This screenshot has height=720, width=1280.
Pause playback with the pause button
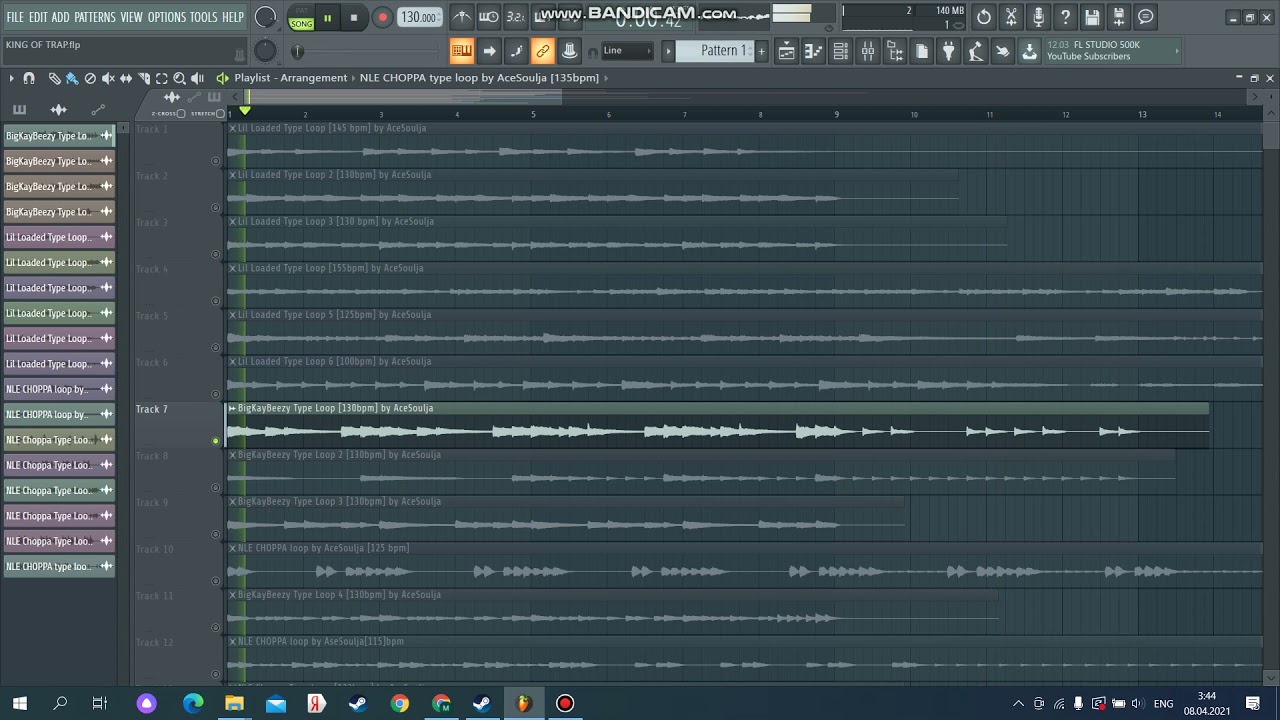(x=327, y=17)
